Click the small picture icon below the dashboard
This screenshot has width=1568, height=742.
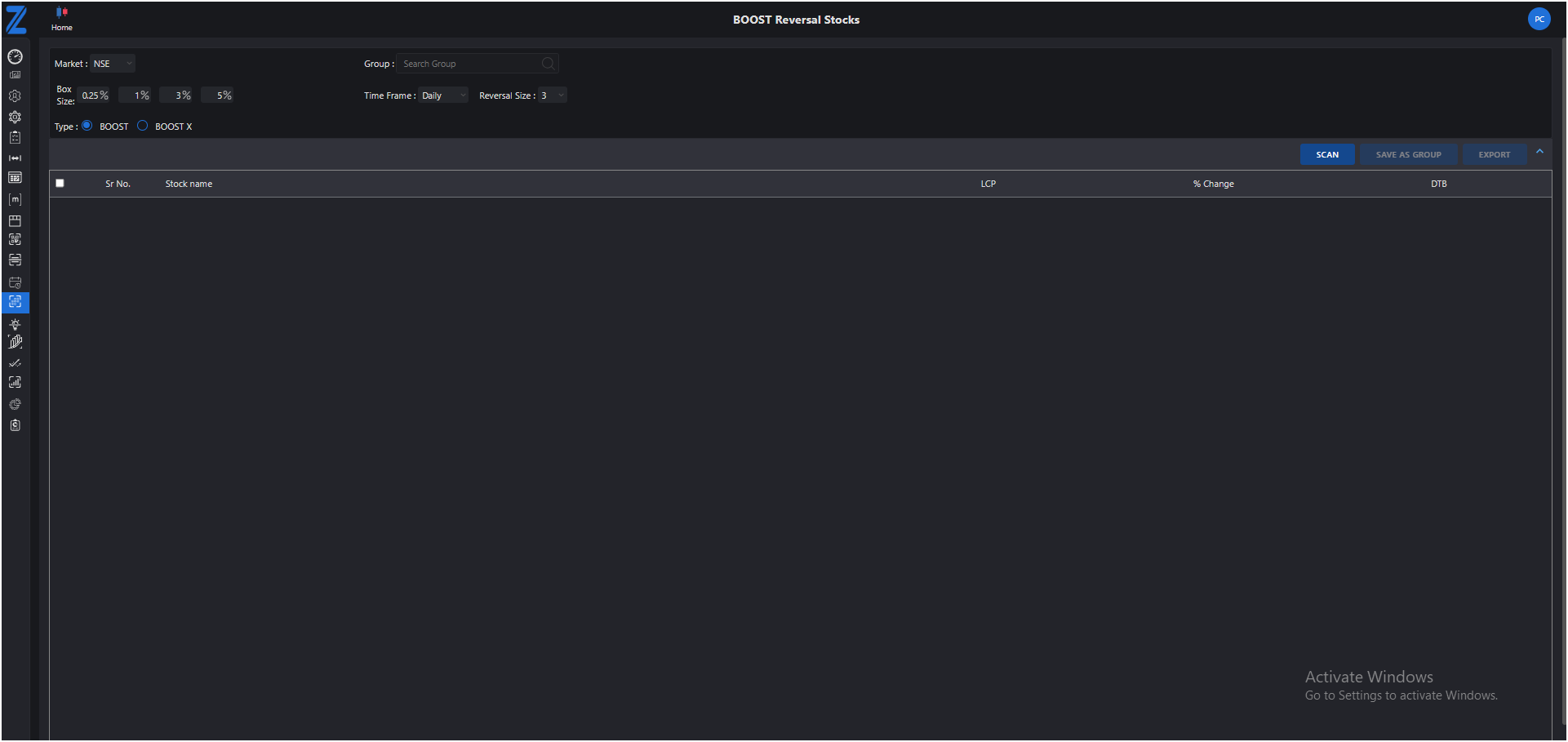15,75
